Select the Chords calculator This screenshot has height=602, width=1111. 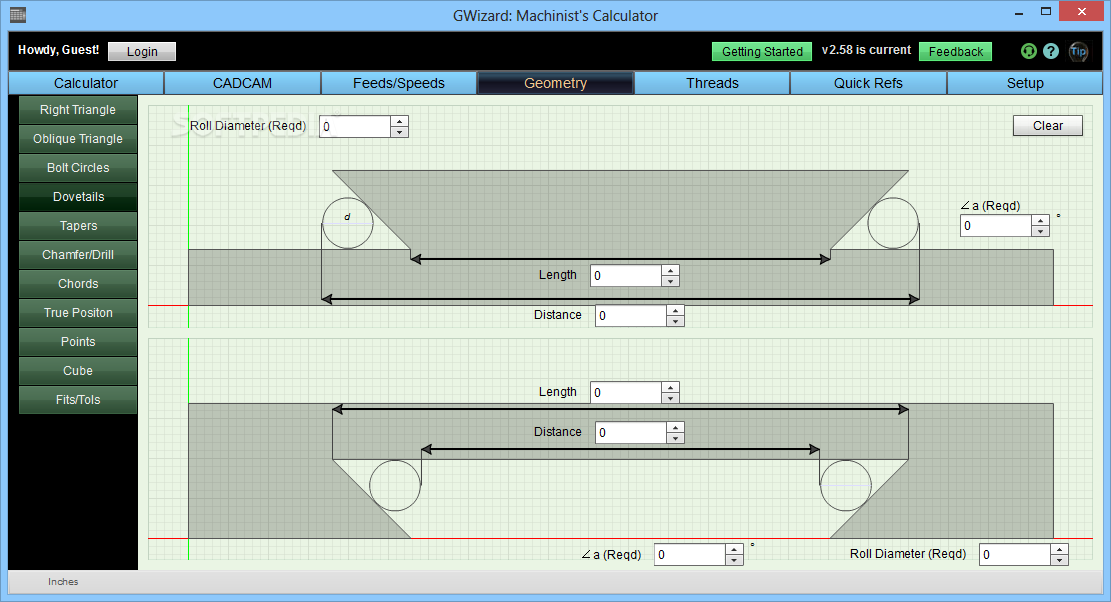[78, 284]
